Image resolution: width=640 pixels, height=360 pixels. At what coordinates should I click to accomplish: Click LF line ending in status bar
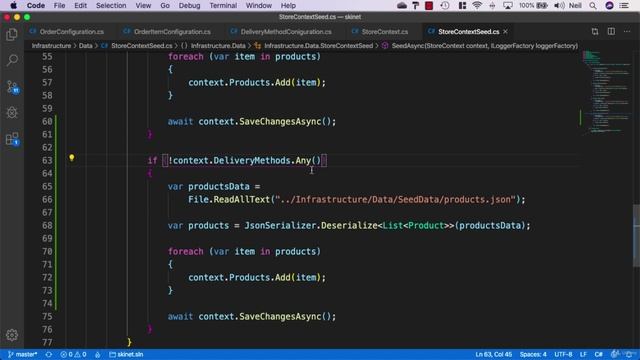click(x=583, y=354)
